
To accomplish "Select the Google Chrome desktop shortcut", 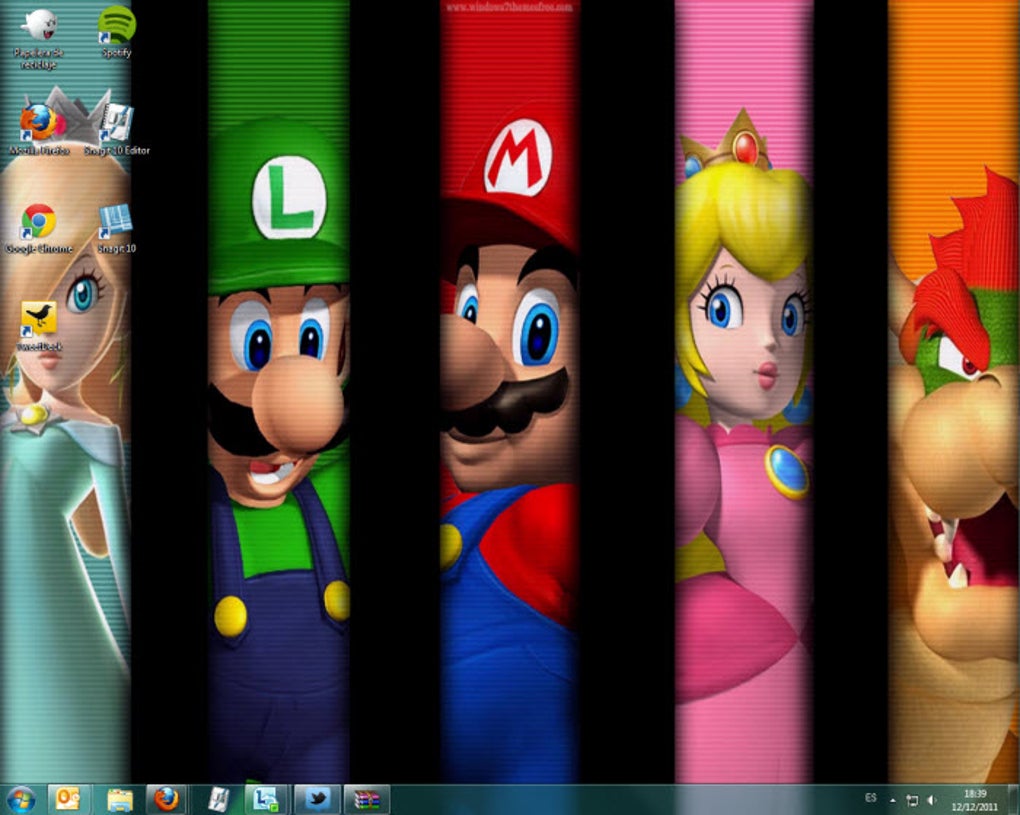I will 38,229.
